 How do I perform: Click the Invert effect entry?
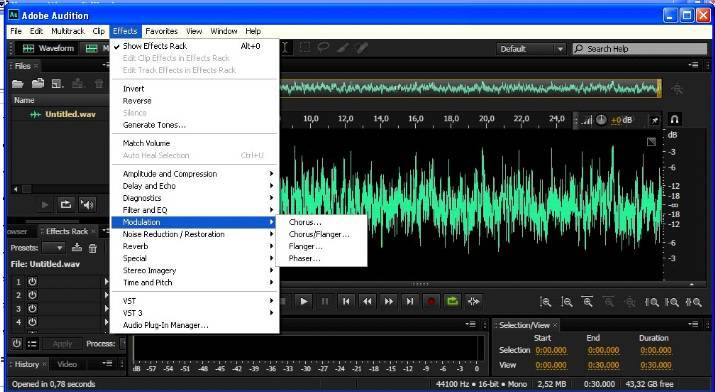[194, 89]
